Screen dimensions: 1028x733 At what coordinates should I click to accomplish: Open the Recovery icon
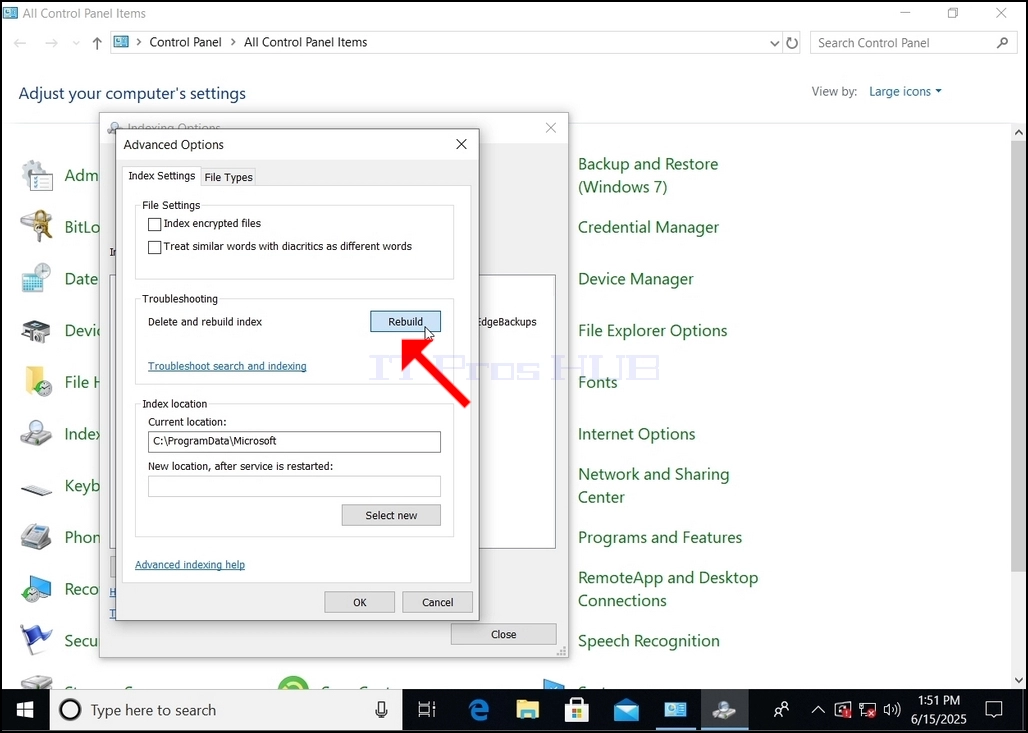click(x=37, y=589)
